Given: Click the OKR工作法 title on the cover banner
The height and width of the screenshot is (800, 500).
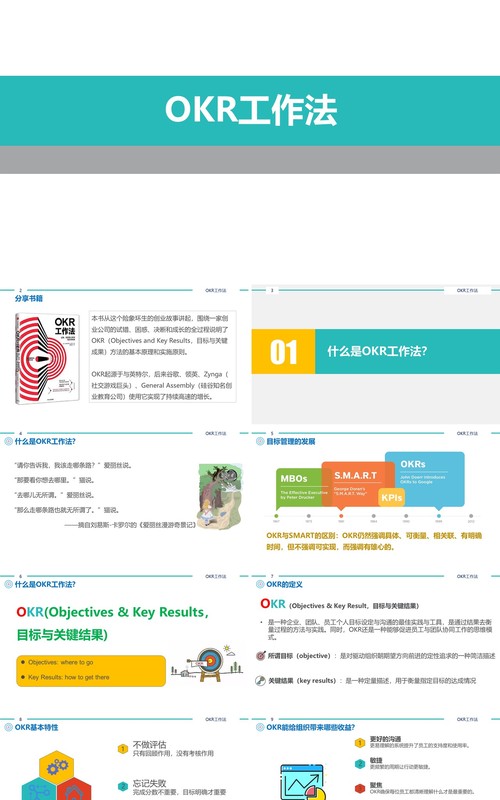Looking at the screenshot, I should [x=251, y=110].
